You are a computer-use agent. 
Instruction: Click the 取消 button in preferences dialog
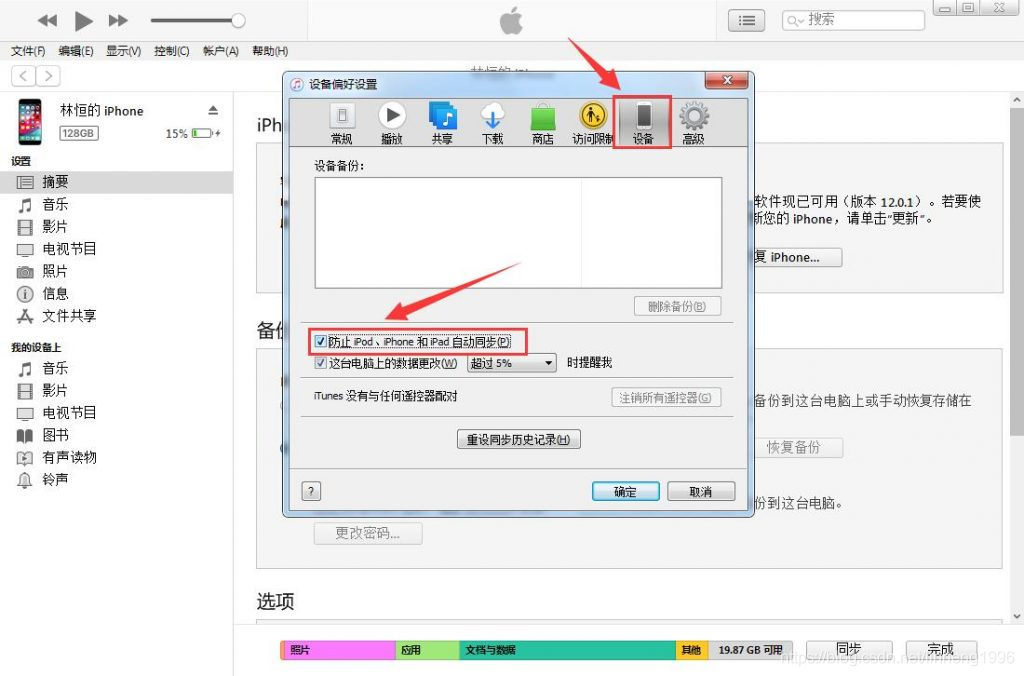[x=701, y=491]
